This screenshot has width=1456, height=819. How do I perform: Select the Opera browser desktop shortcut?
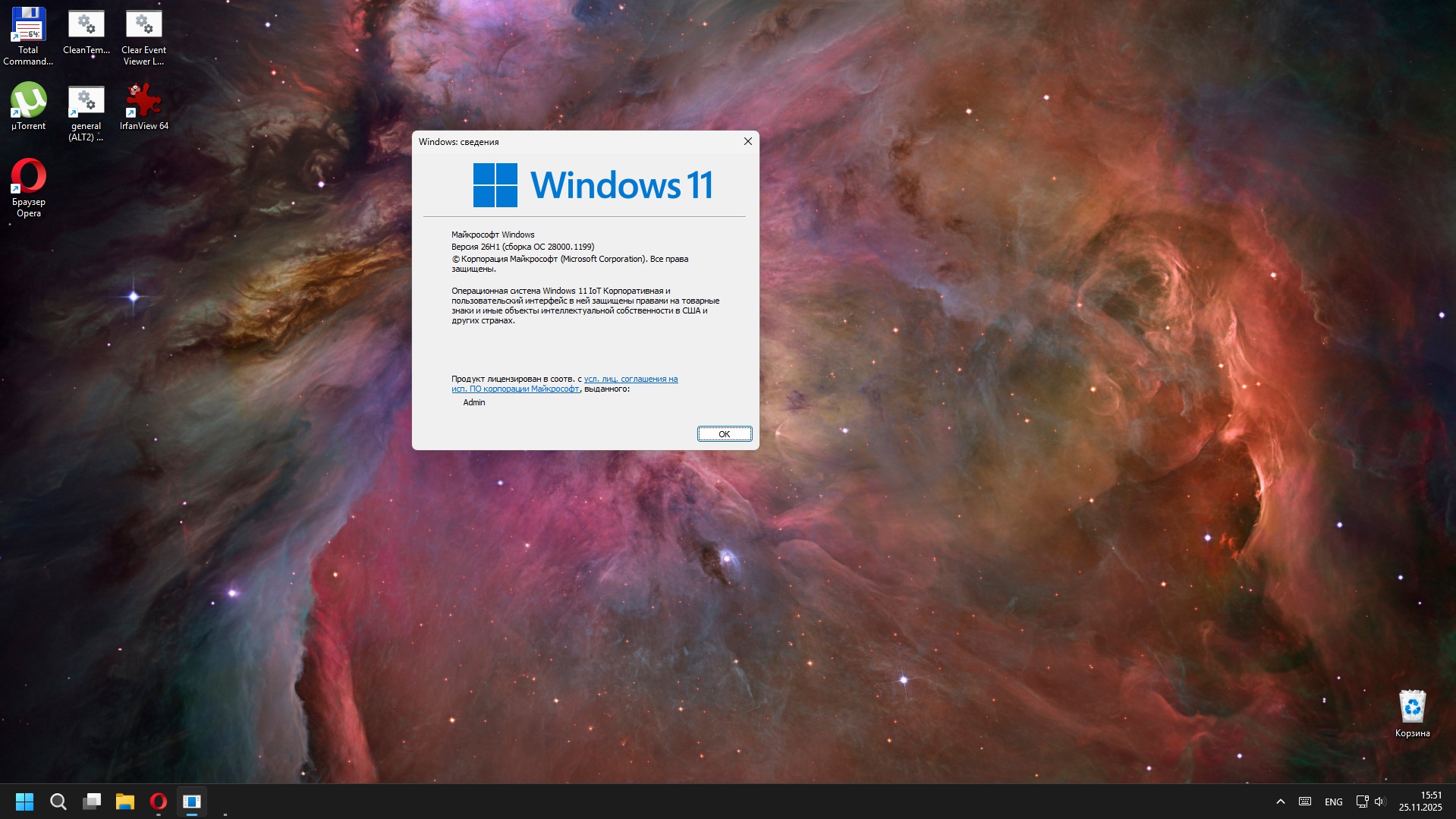point(28,187)
